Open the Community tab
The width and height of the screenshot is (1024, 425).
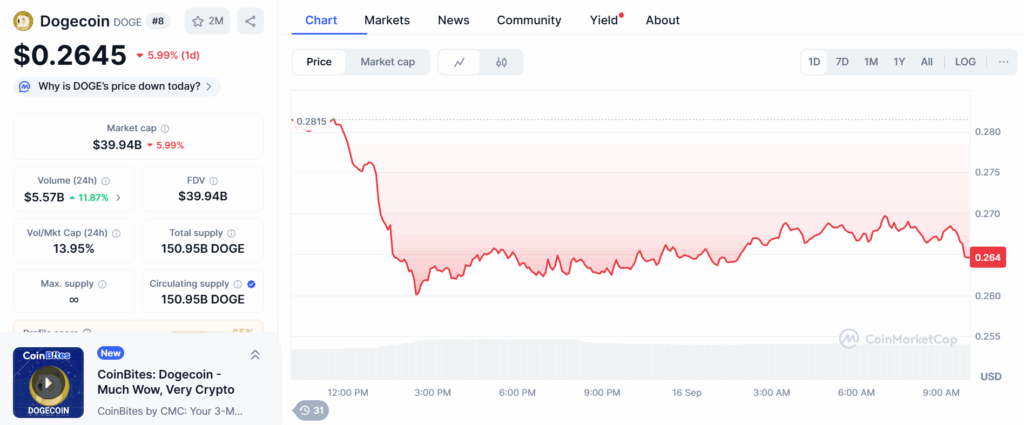tap(529, 20)
